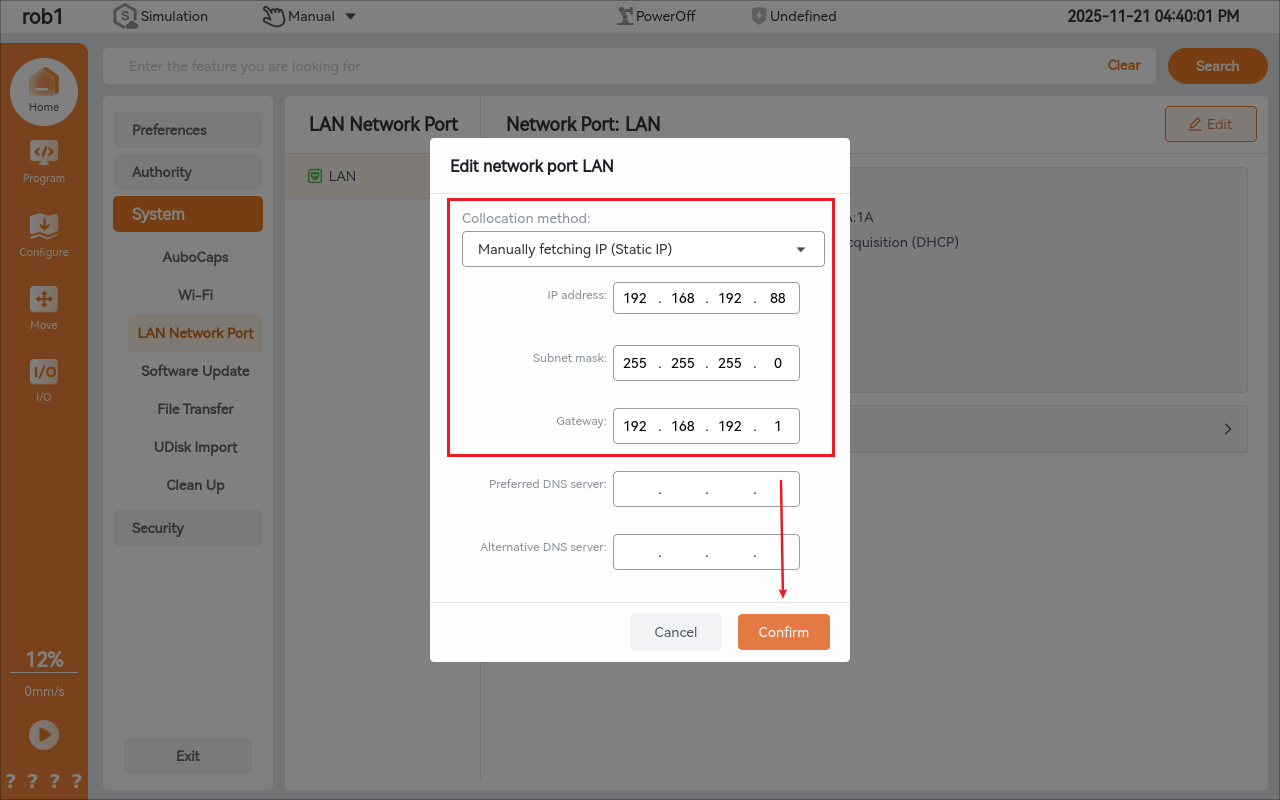Expand the chevron row on right panel
This screenshot has height=800, width=1280.
pos(1227,429)
